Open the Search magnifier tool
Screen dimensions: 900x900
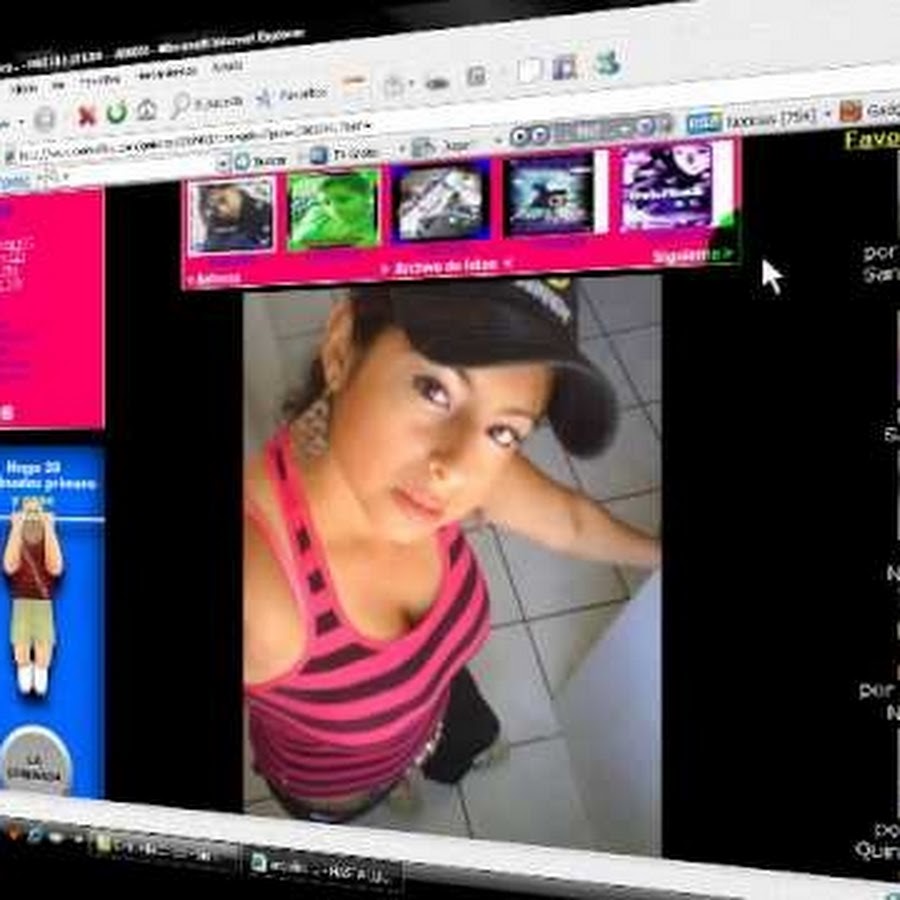coord(181,104)
